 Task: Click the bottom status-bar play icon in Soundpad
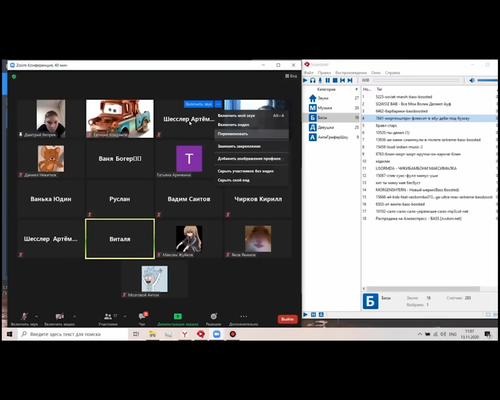click(x=305, y=314)
